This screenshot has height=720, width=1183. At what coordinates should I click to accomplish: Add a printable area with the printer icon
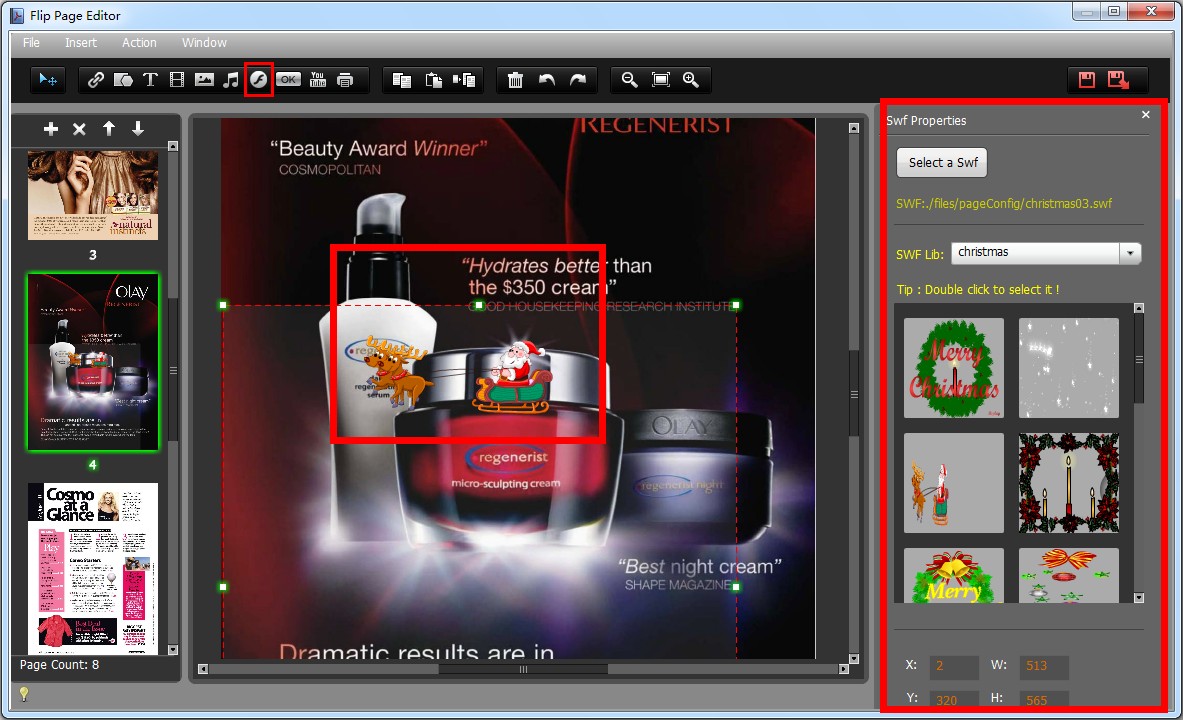(x=345, y=79)
